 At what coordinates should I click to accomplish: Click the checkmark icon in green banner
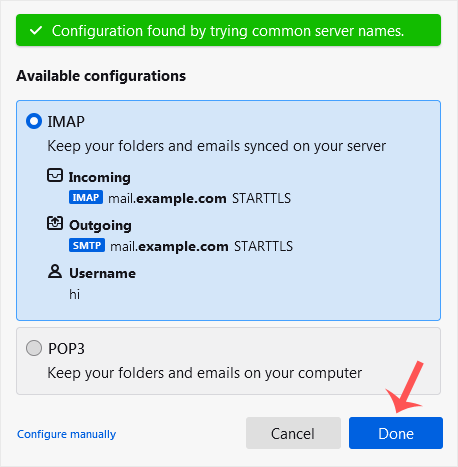point(36,31)
